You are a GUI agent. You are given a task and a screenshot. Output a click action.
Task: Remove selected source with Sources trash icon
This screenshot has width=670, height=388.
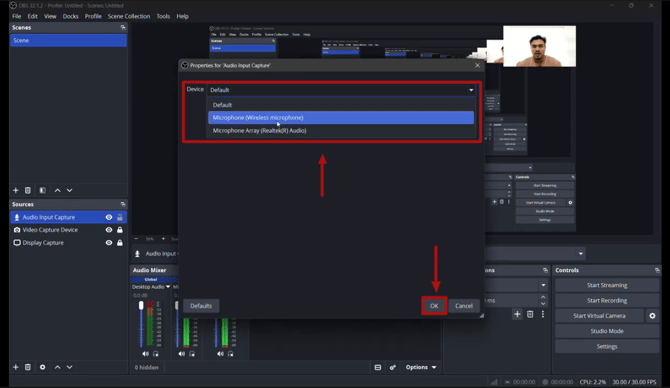click(28, 367)
